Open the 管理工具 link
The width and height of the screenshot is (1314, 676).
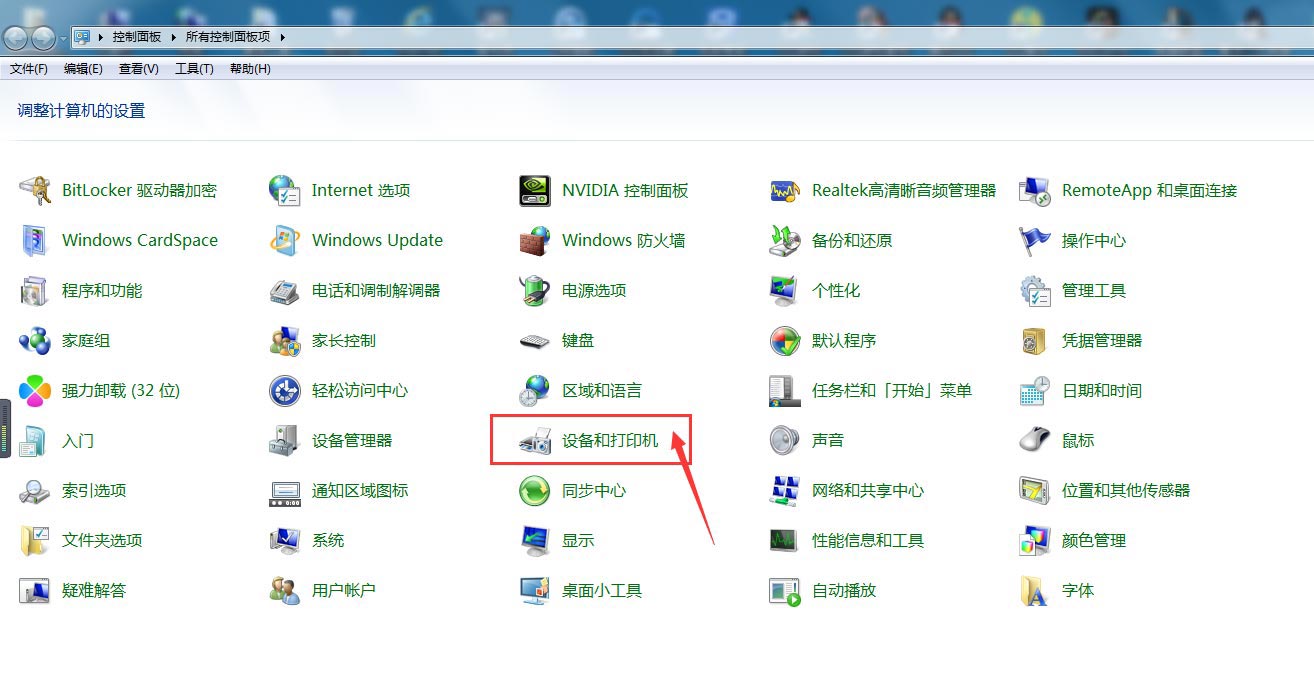tap(1094, 290)
